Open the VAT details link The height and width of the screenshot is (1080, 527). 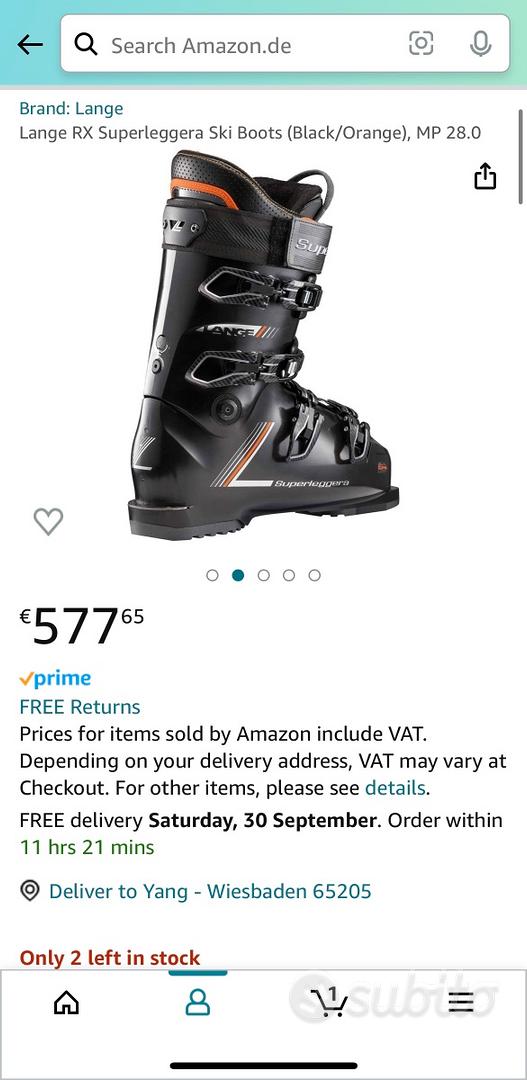coord(395,787)
